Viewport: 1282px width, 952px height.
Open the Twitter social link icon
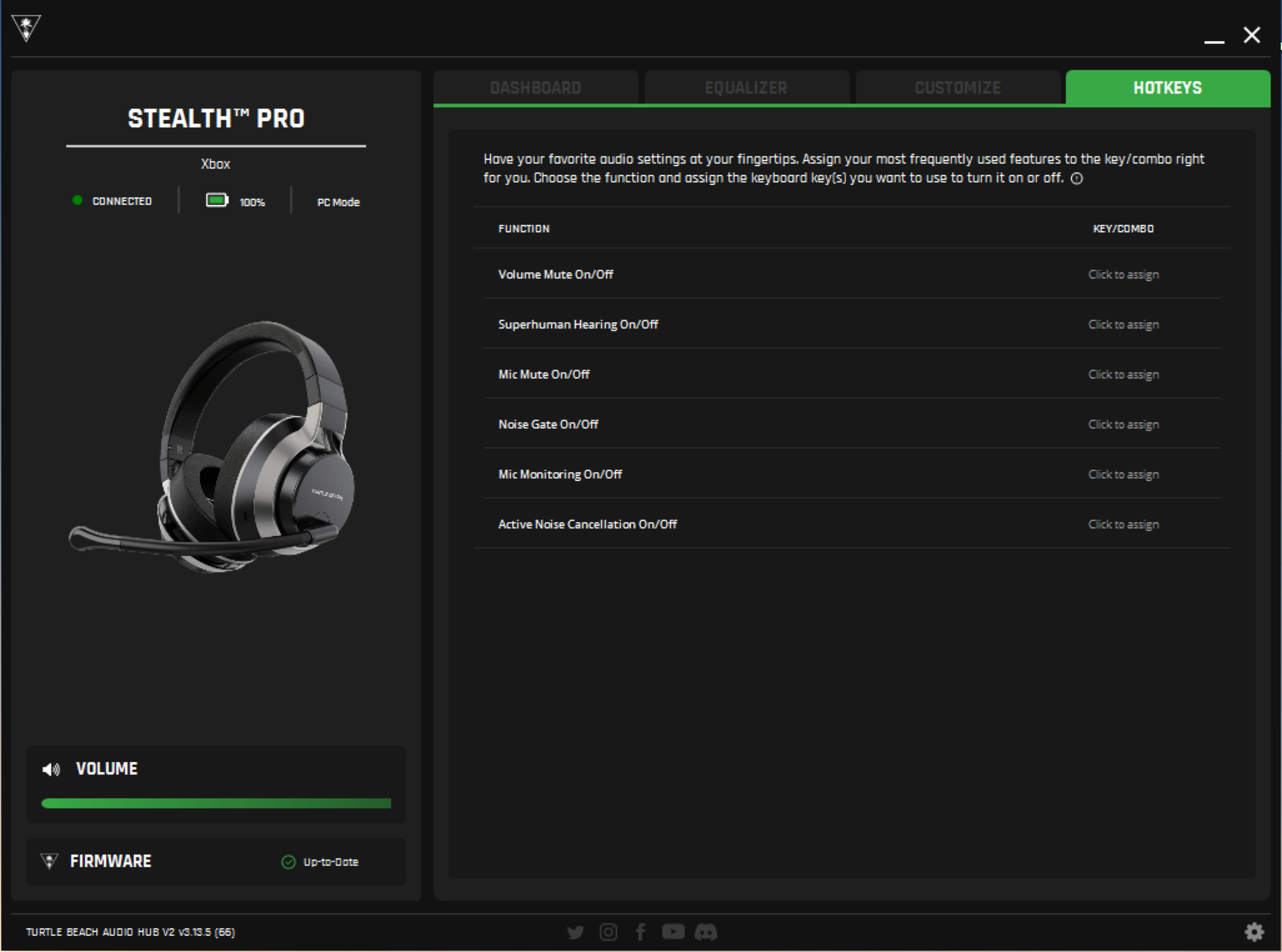point(575,932)
